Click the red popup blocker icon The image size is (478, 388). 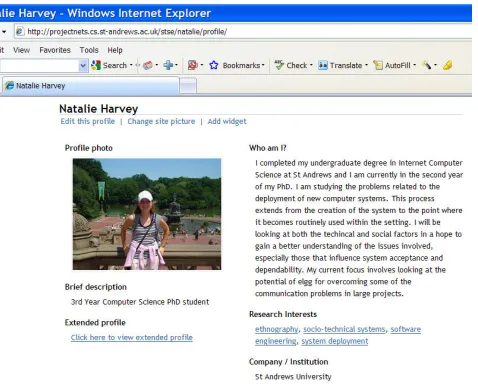click(x=193, y=65)
